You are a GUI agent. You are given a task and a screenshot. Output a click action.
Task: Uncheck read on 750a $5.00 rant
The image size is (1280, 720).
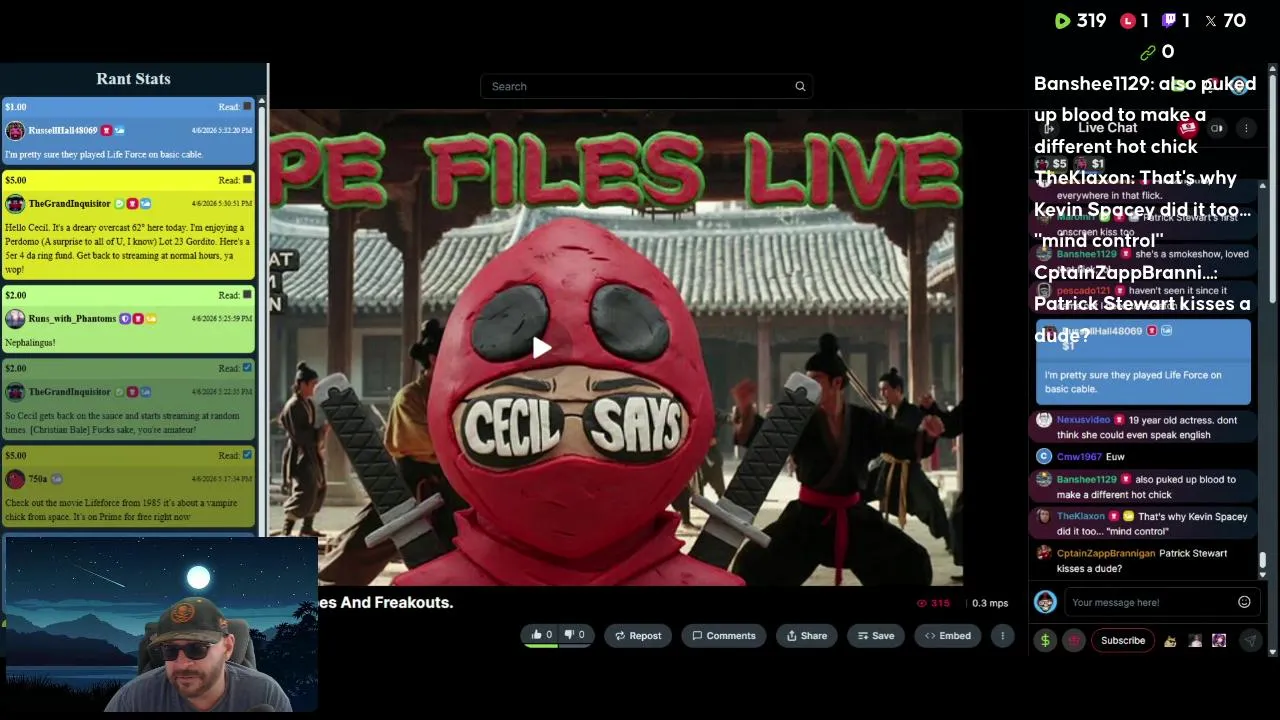247,455
